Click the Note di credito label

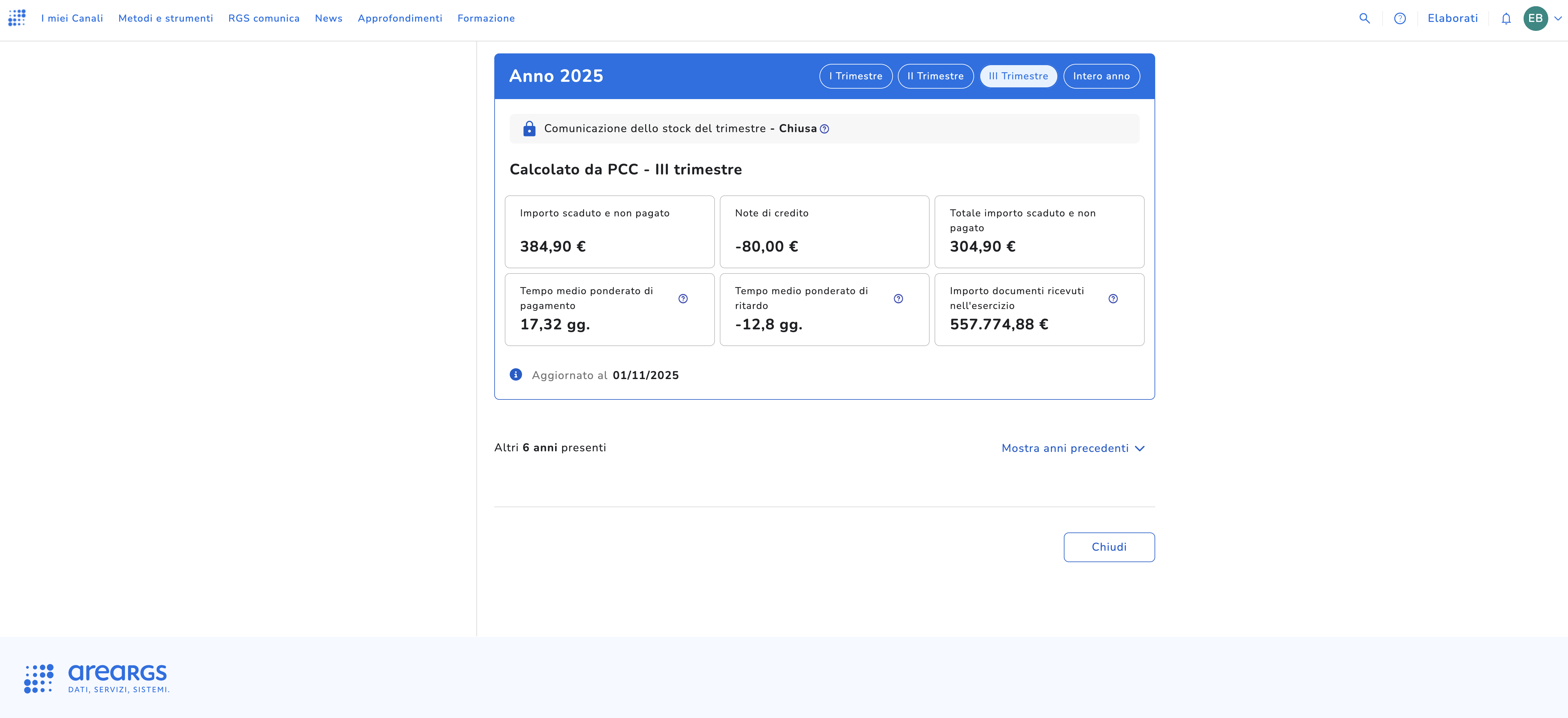point(771,213)
